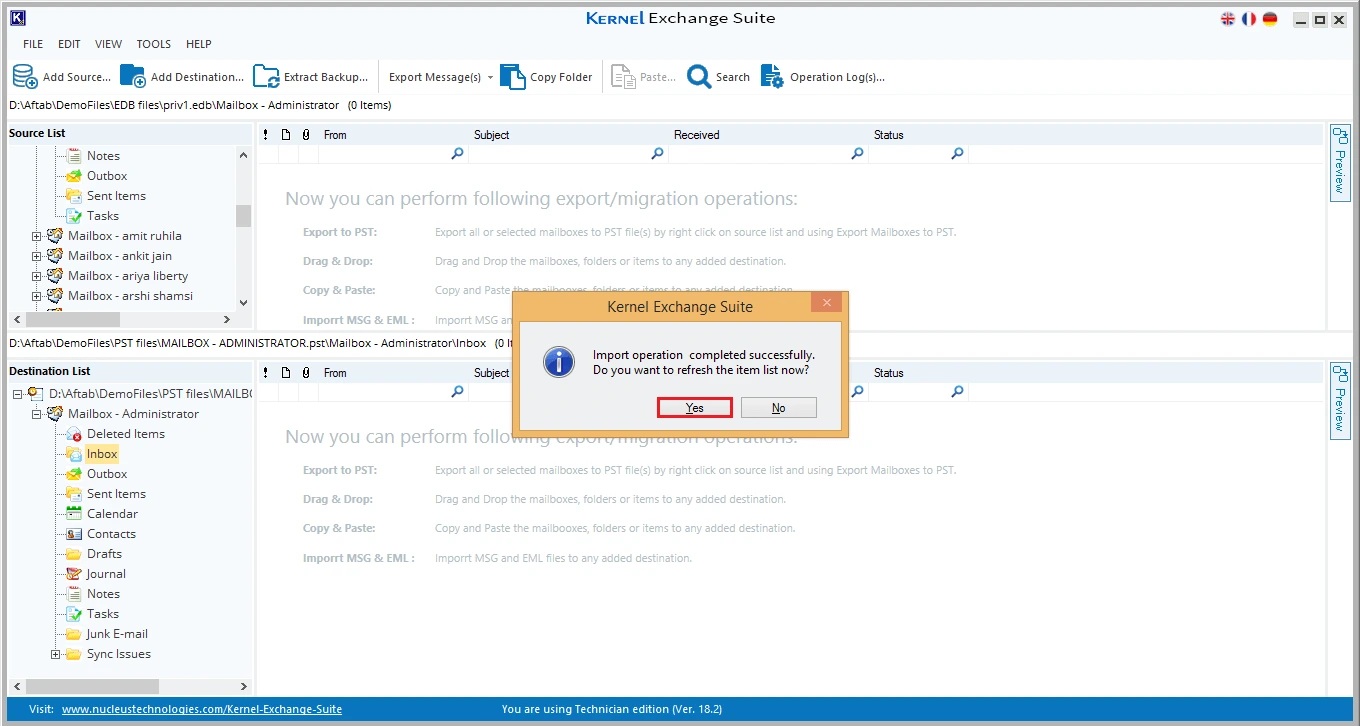Collapse destination Mailbox - Administrator node
Viewport: 1360px width, 726px height.
pos(37,414)
